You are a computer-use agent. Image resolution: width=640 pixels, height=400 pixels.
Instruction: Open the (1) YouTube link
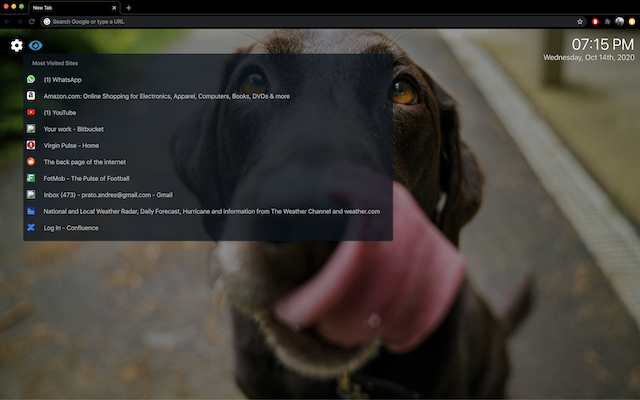[60, 113]
